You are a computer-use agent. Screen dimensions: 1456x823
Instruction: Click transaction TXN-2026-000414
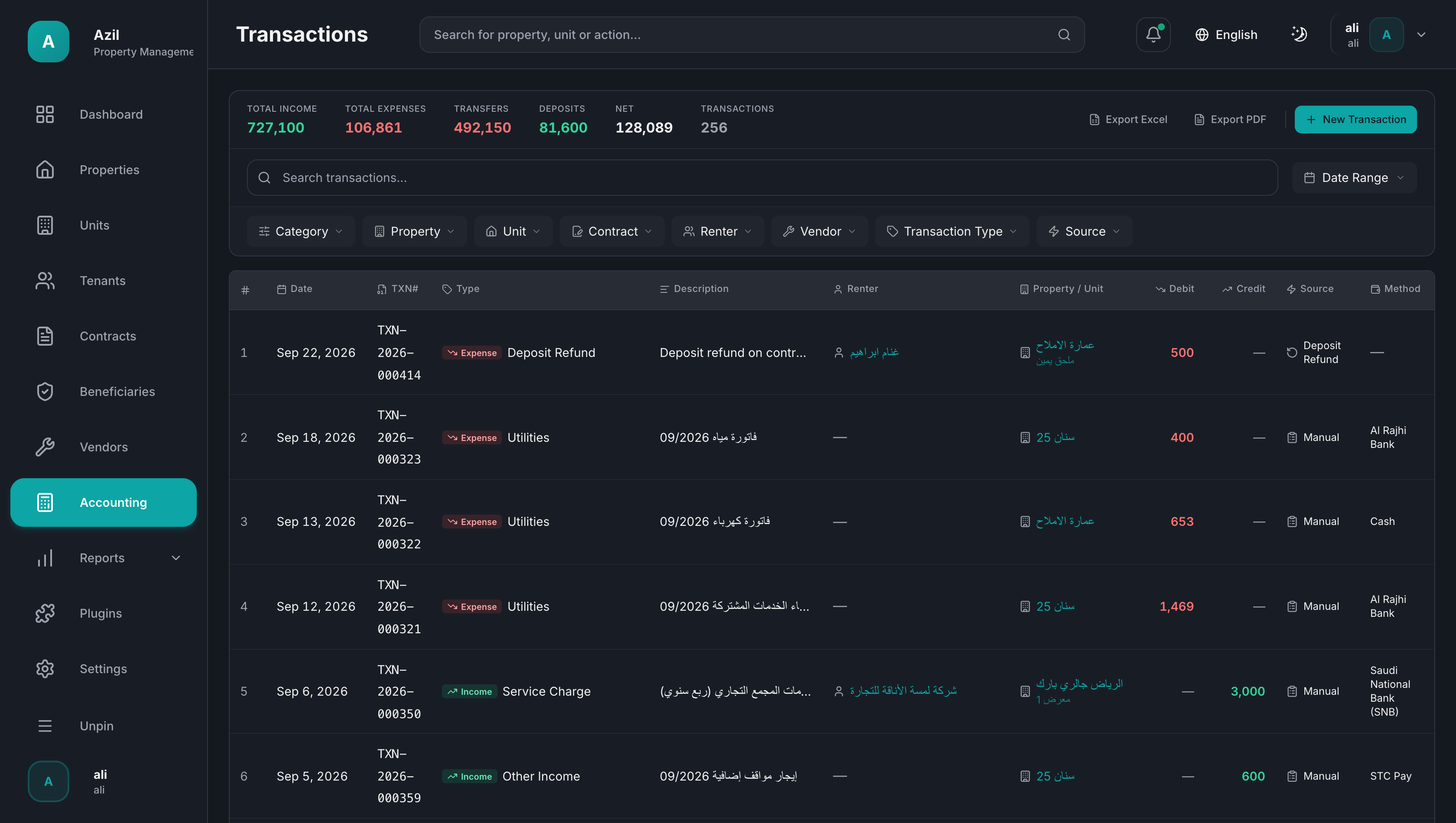(x=399, y=353)
